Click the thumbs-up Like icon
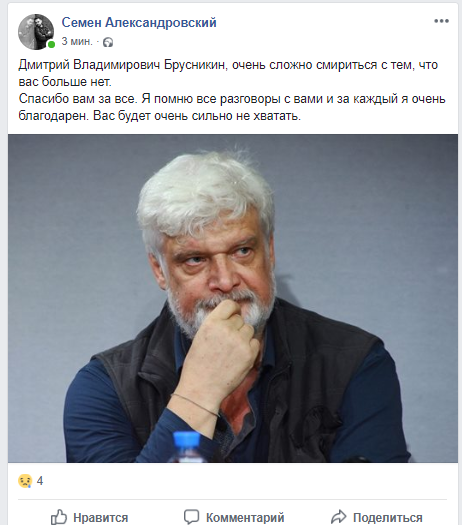The image size is (462, 525). (59, 517)
